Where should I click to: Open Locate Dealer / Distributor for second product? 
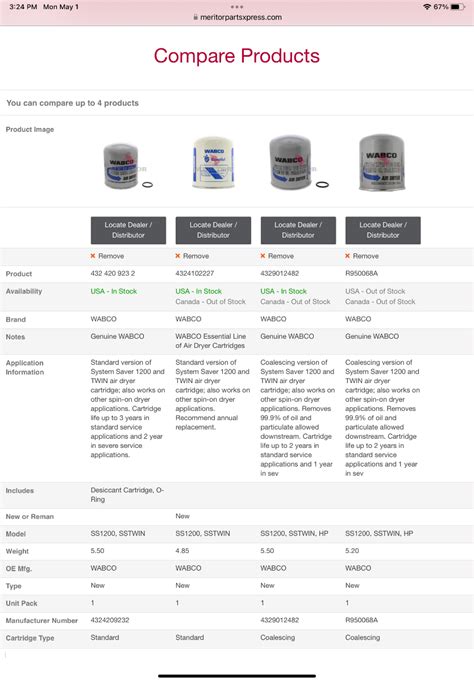click(x=213, y=230)
